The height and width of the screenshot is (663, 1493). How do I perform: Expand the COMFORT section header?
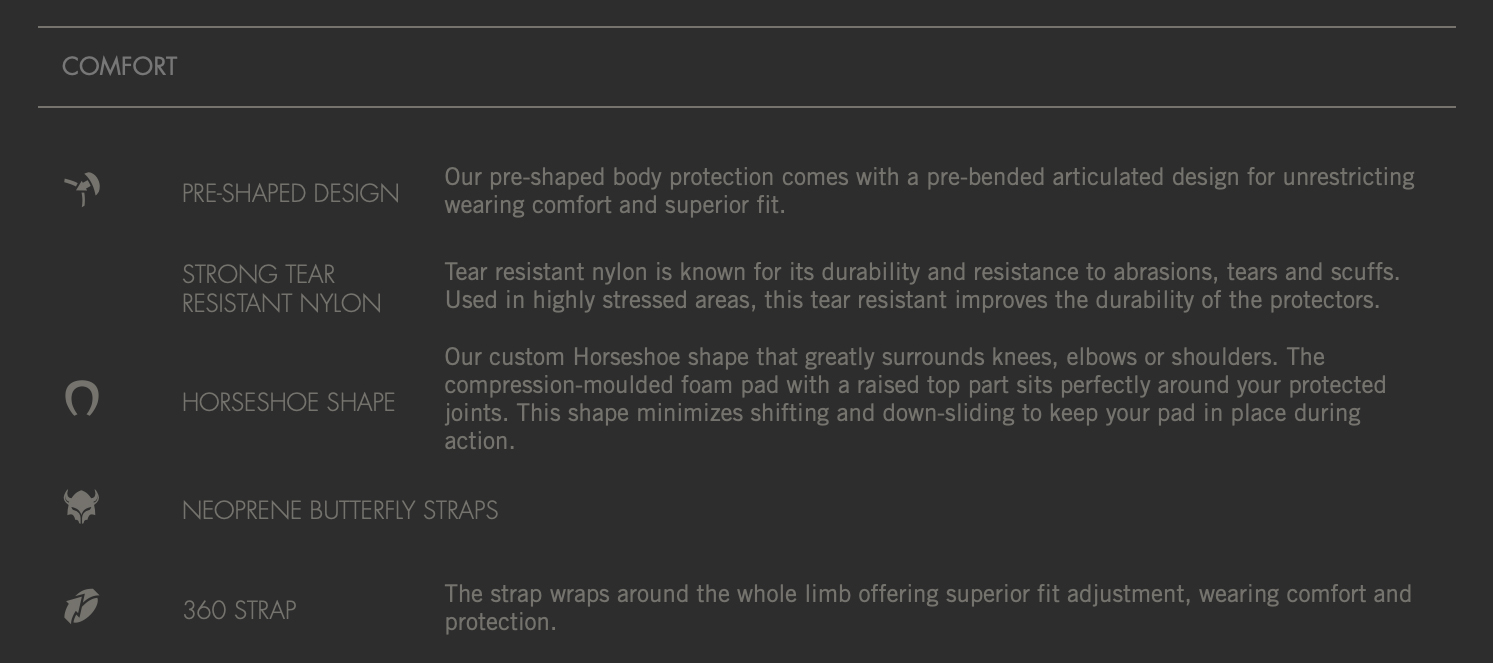click(x=120, y=67)
